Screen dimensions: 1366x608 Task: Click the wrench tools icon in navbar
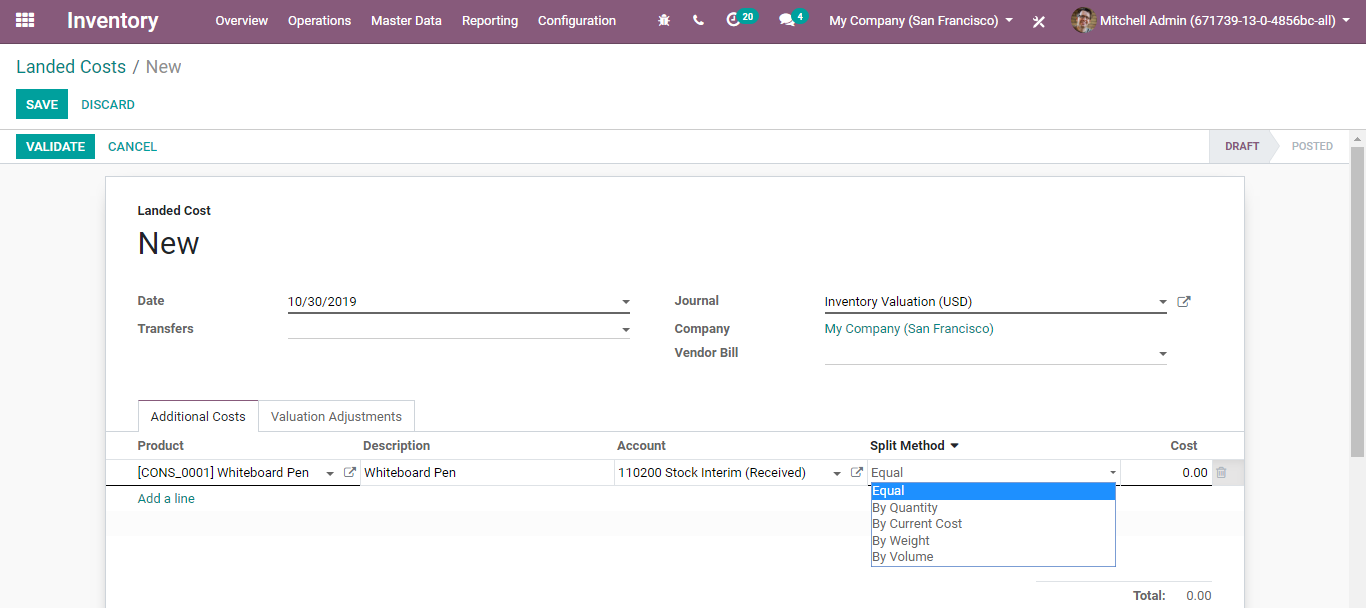(x=1039, y=21)
